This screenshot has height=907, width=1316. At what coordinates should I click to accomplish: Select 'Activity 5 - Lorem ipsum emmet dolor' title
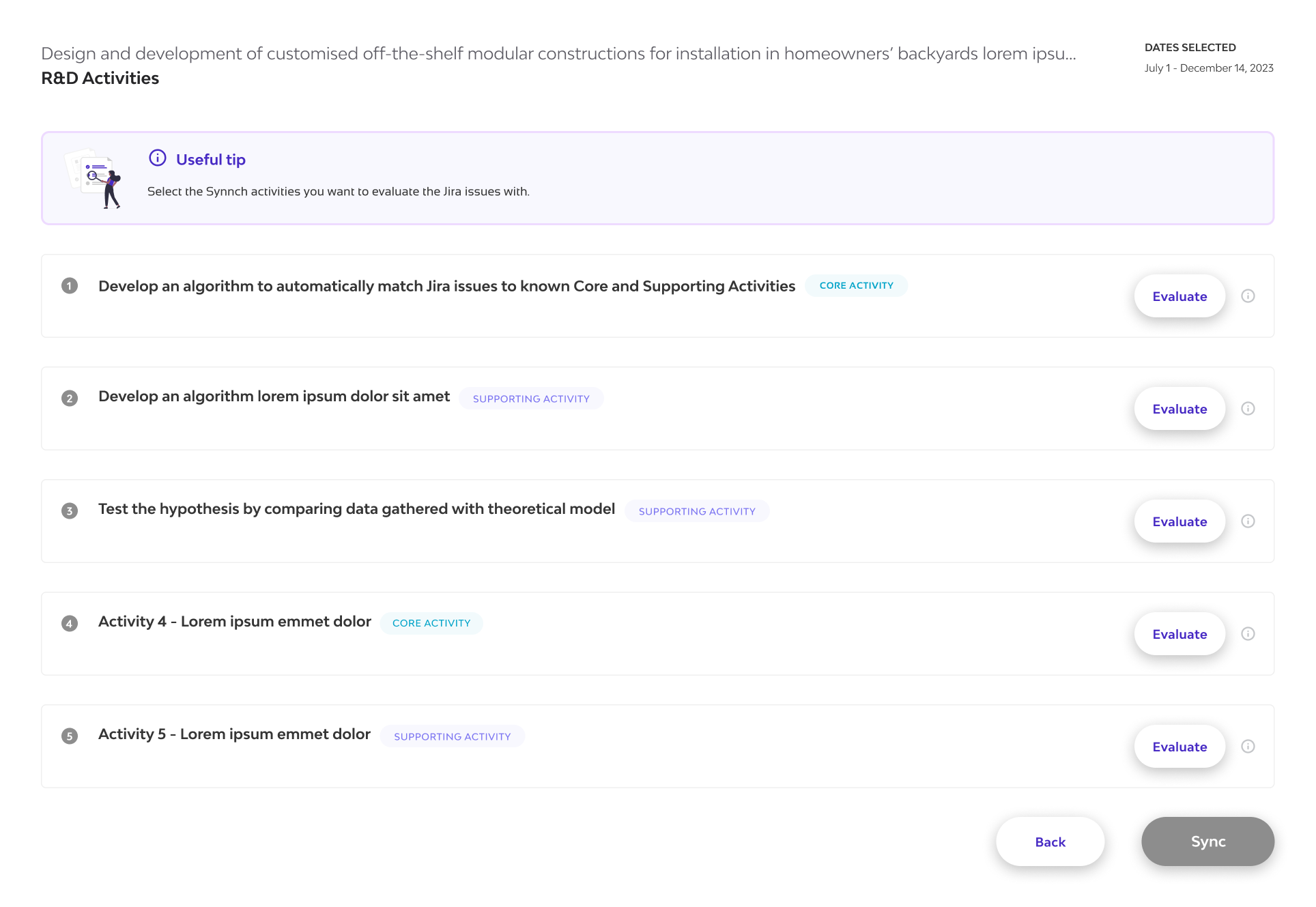coord(234,734)
